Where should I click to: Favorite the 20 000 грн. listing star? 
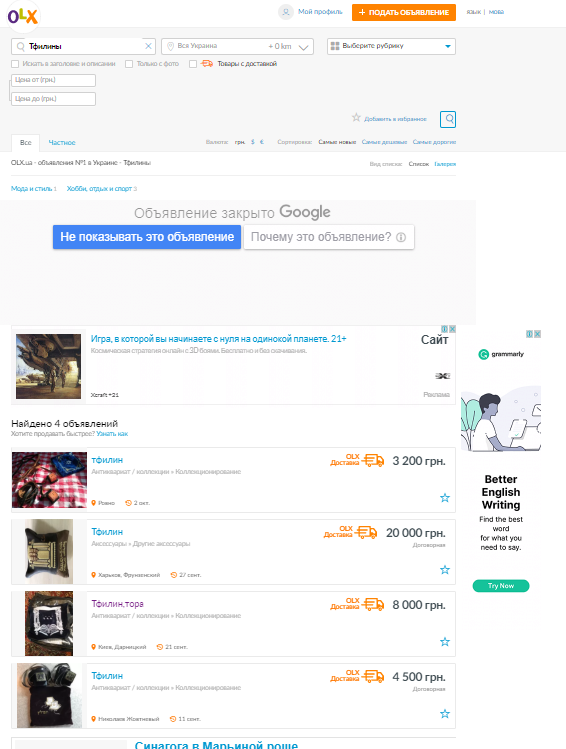click(x=445, y=569)
